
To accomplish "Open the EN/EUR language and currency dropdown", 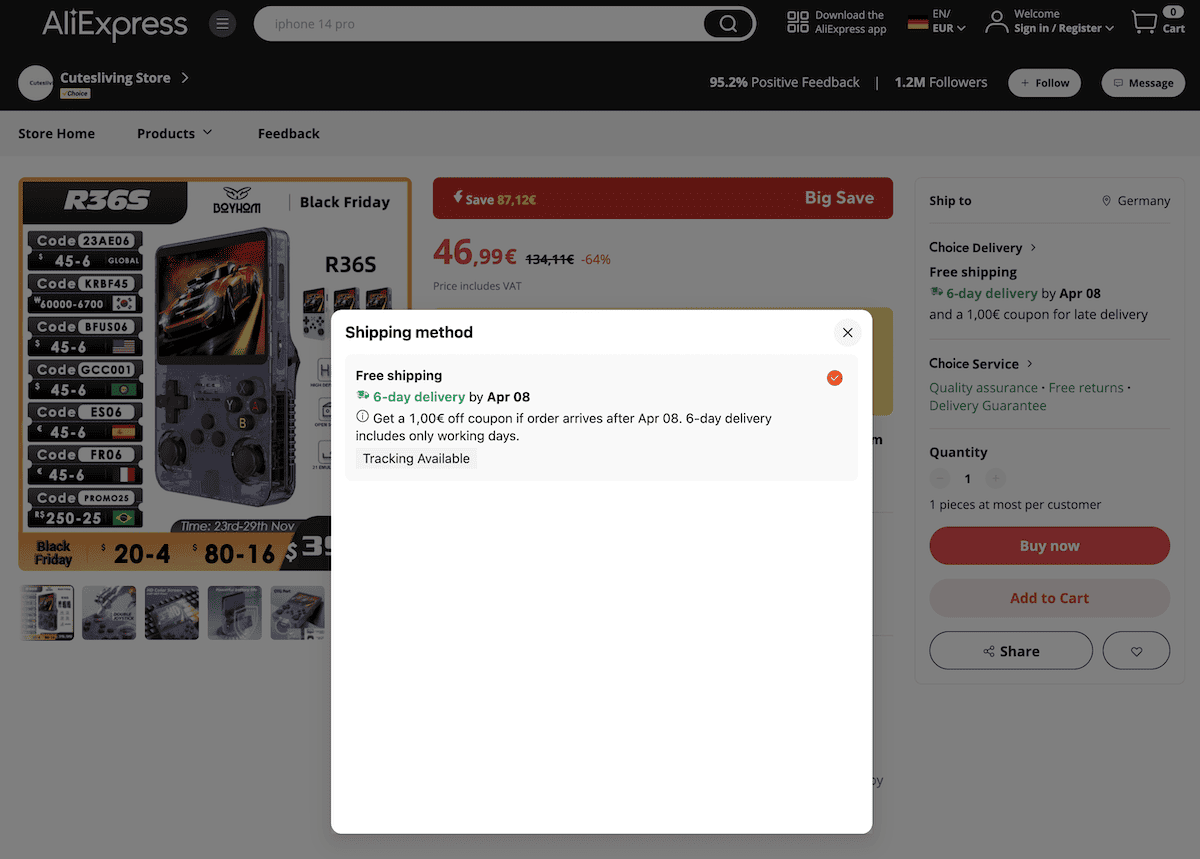I will click(935, 21).
